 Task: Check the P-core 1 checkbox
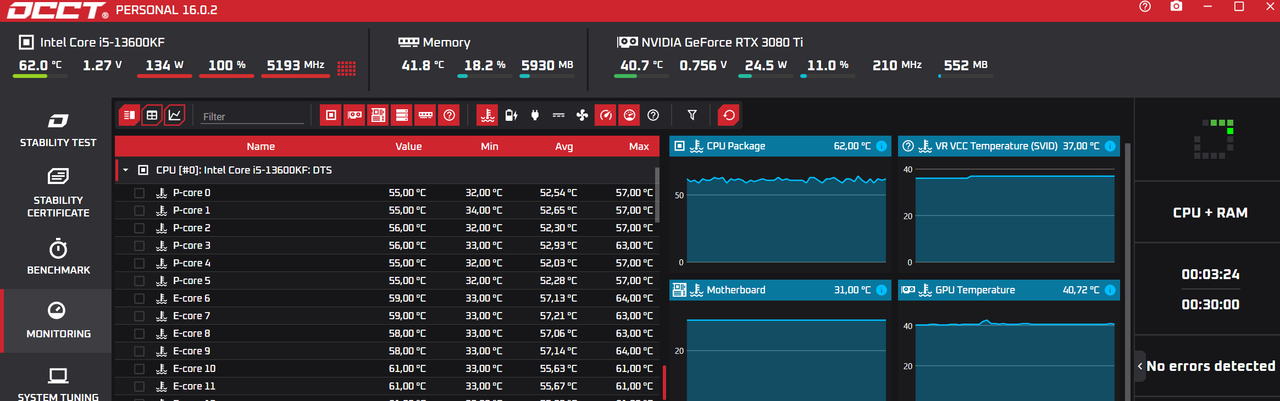(139, 210)
